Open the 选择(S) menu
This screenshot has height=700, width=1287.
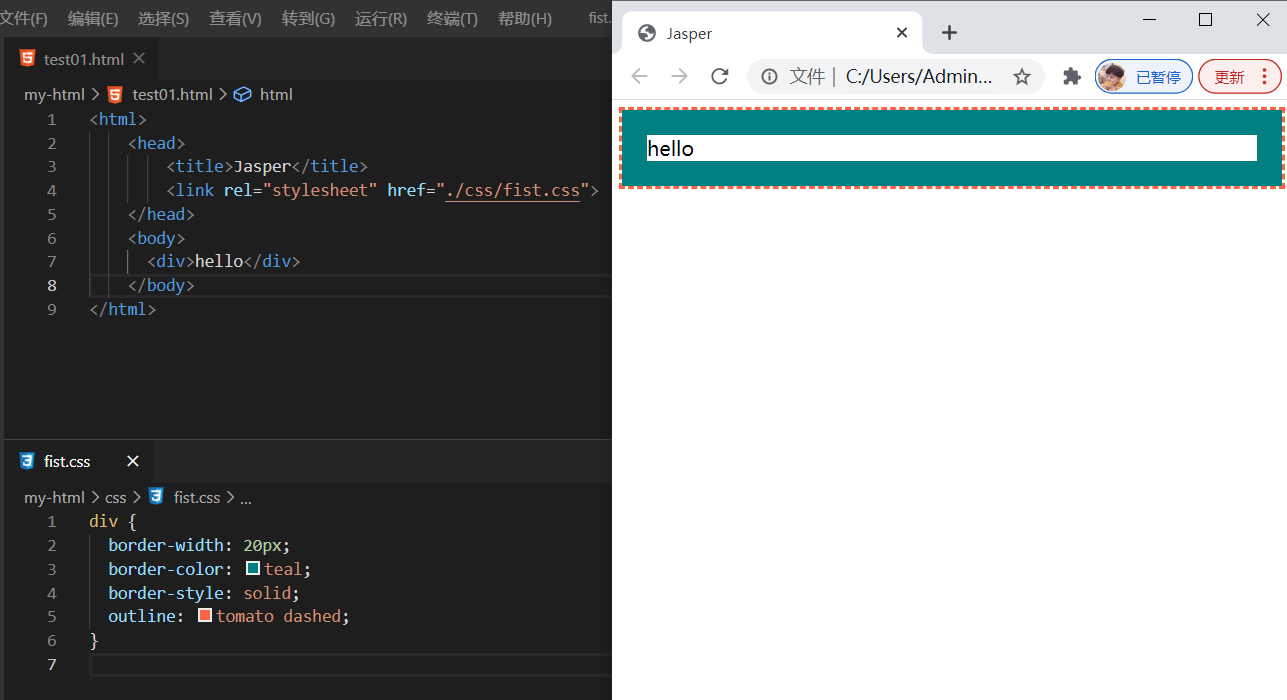pyautogui.click(x=163, y=19)
